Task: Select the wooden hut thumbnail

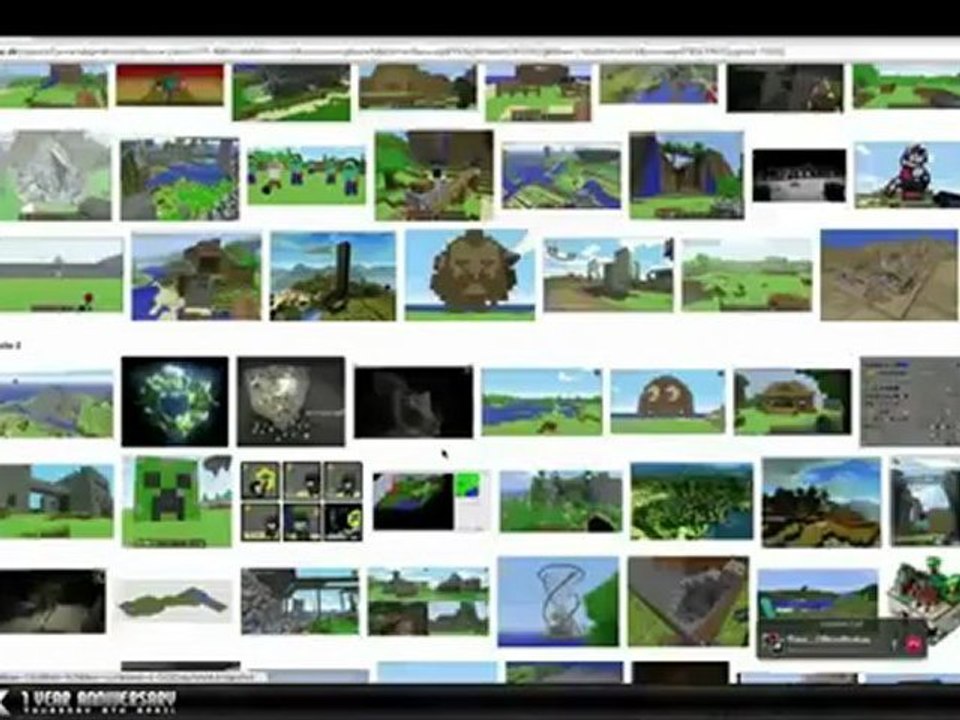Action: (792, 401)
